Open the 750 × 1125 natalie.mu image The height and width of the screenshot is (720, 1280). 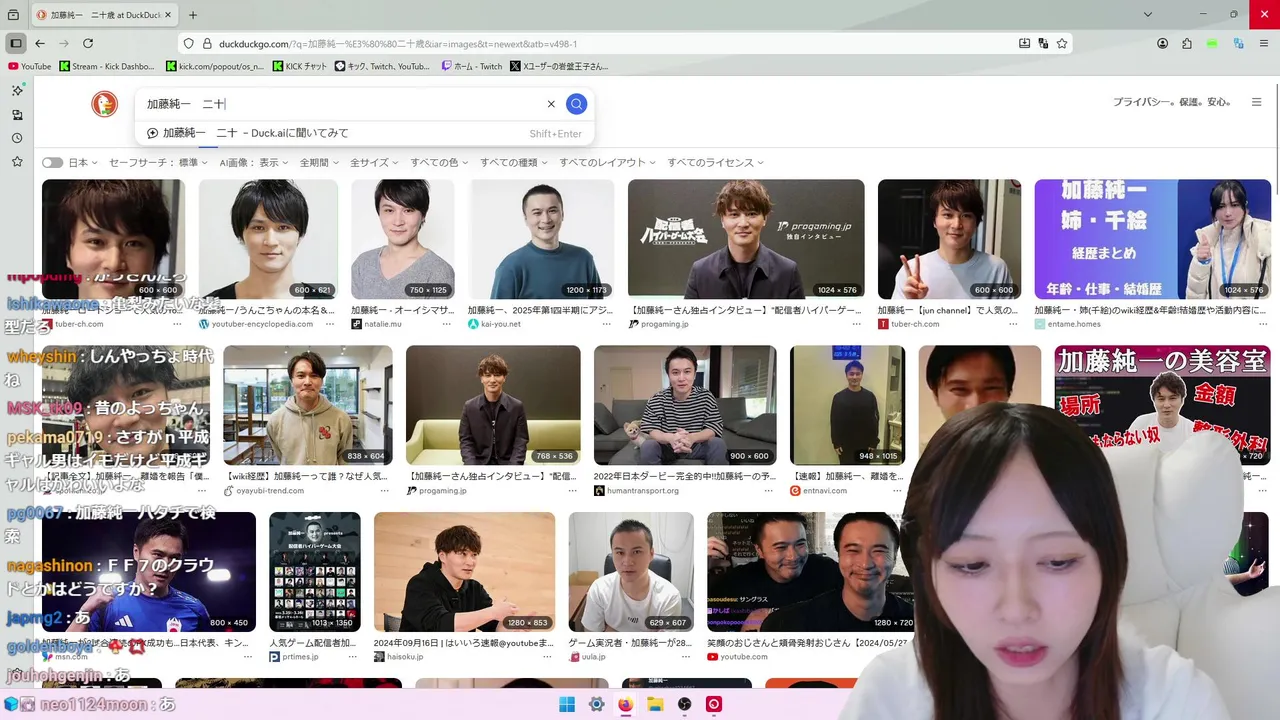(x=402, y=239)
